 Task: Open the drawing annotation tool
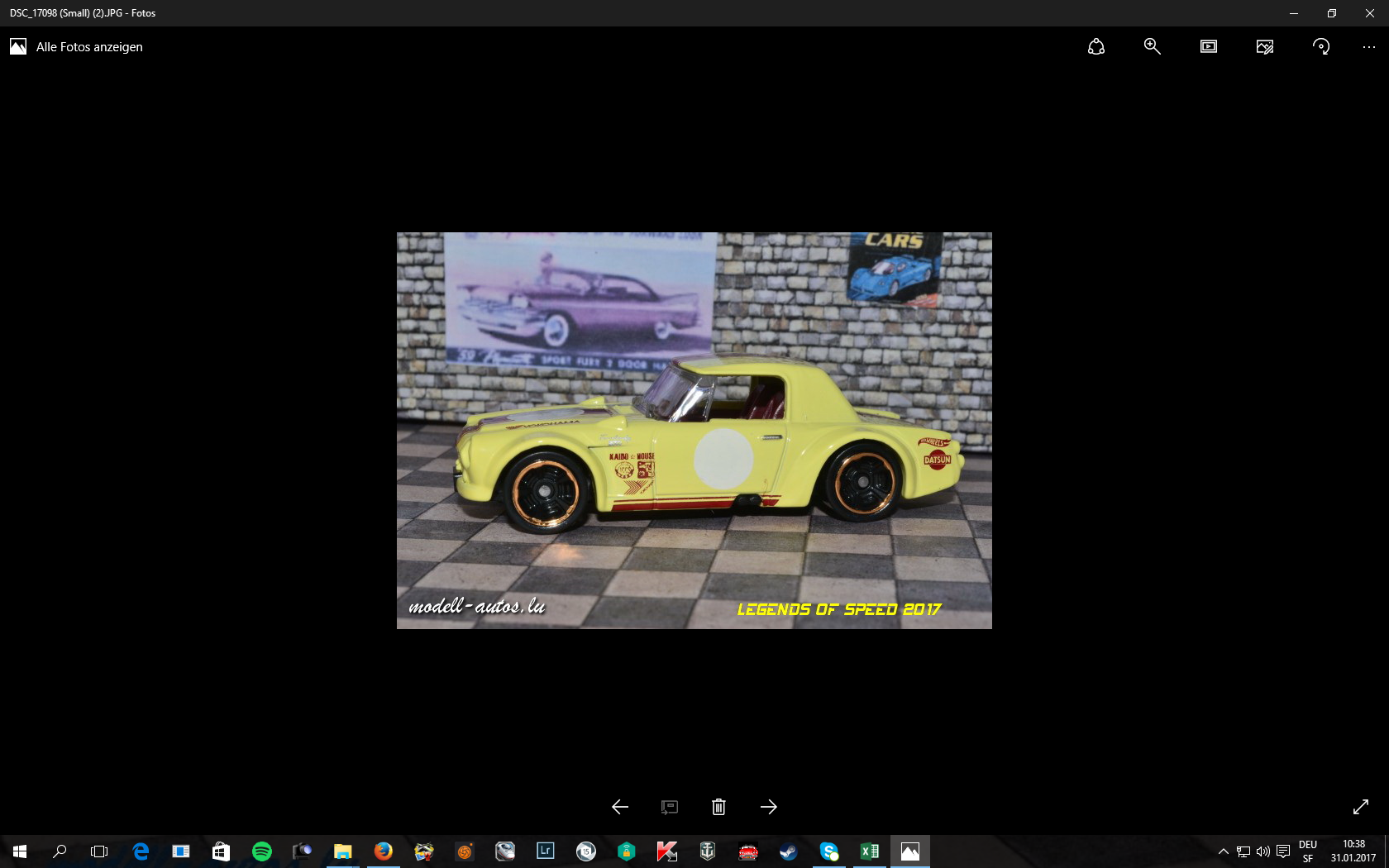(669, 806)
